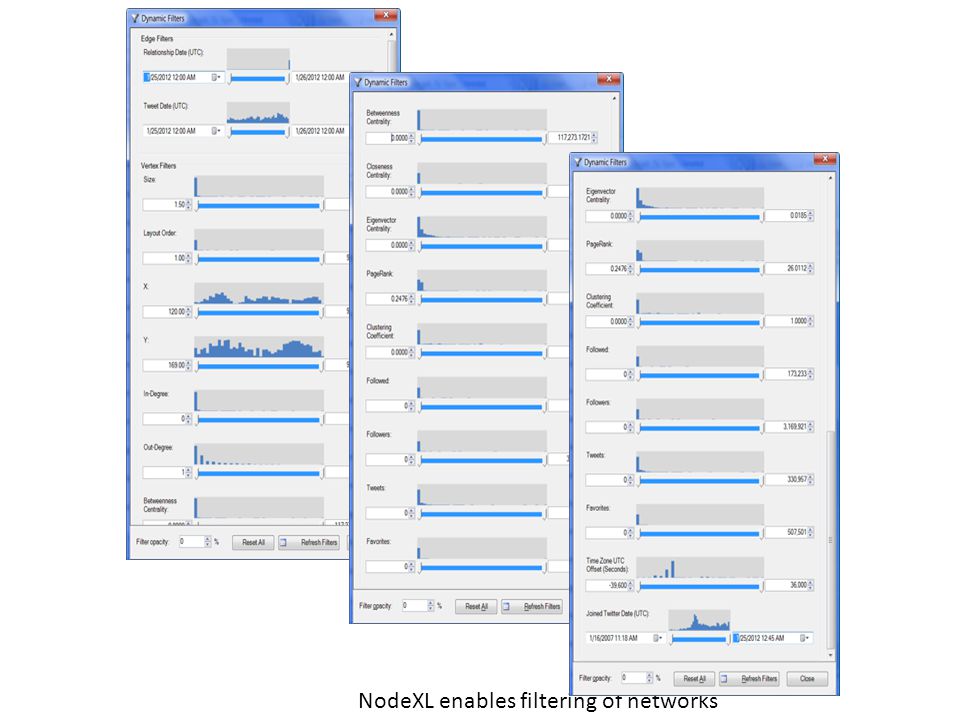Click Reset All in the middle Dynamic Filters window
The image size is (960, 720).
(476, 606)
